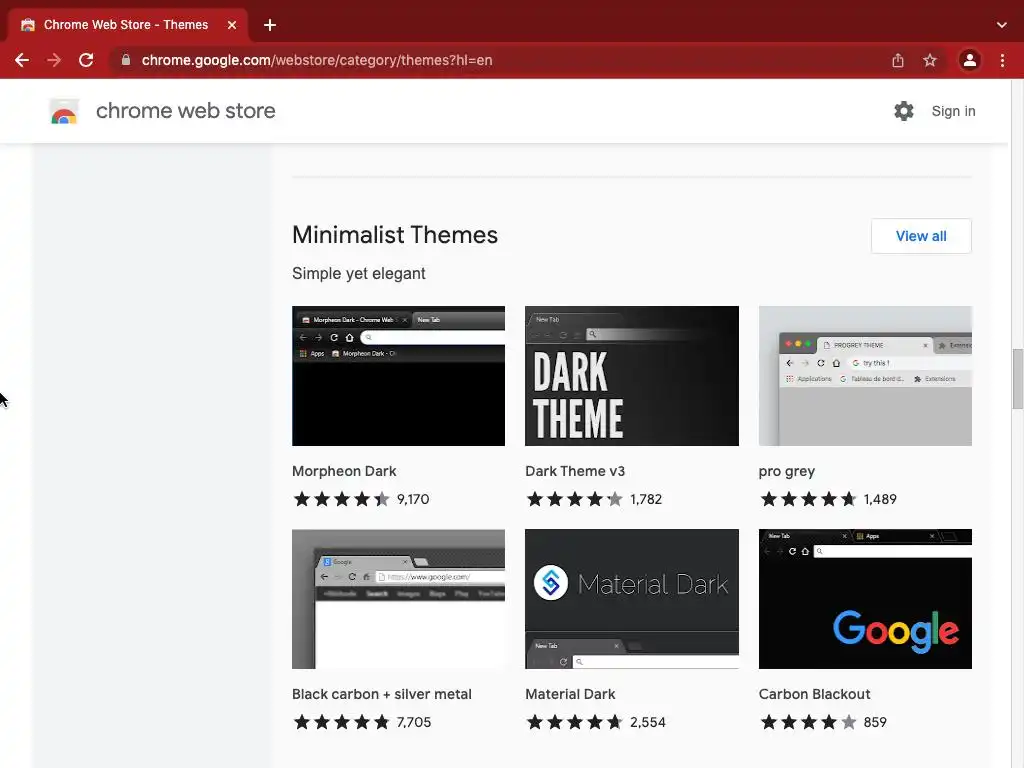Click the pro grey title
1024x768 pixels.
pos(786,472)
